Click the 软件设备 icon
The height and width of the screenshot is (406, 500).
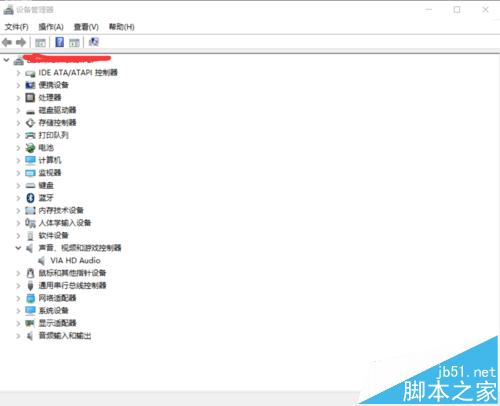(x=30, y=236)
